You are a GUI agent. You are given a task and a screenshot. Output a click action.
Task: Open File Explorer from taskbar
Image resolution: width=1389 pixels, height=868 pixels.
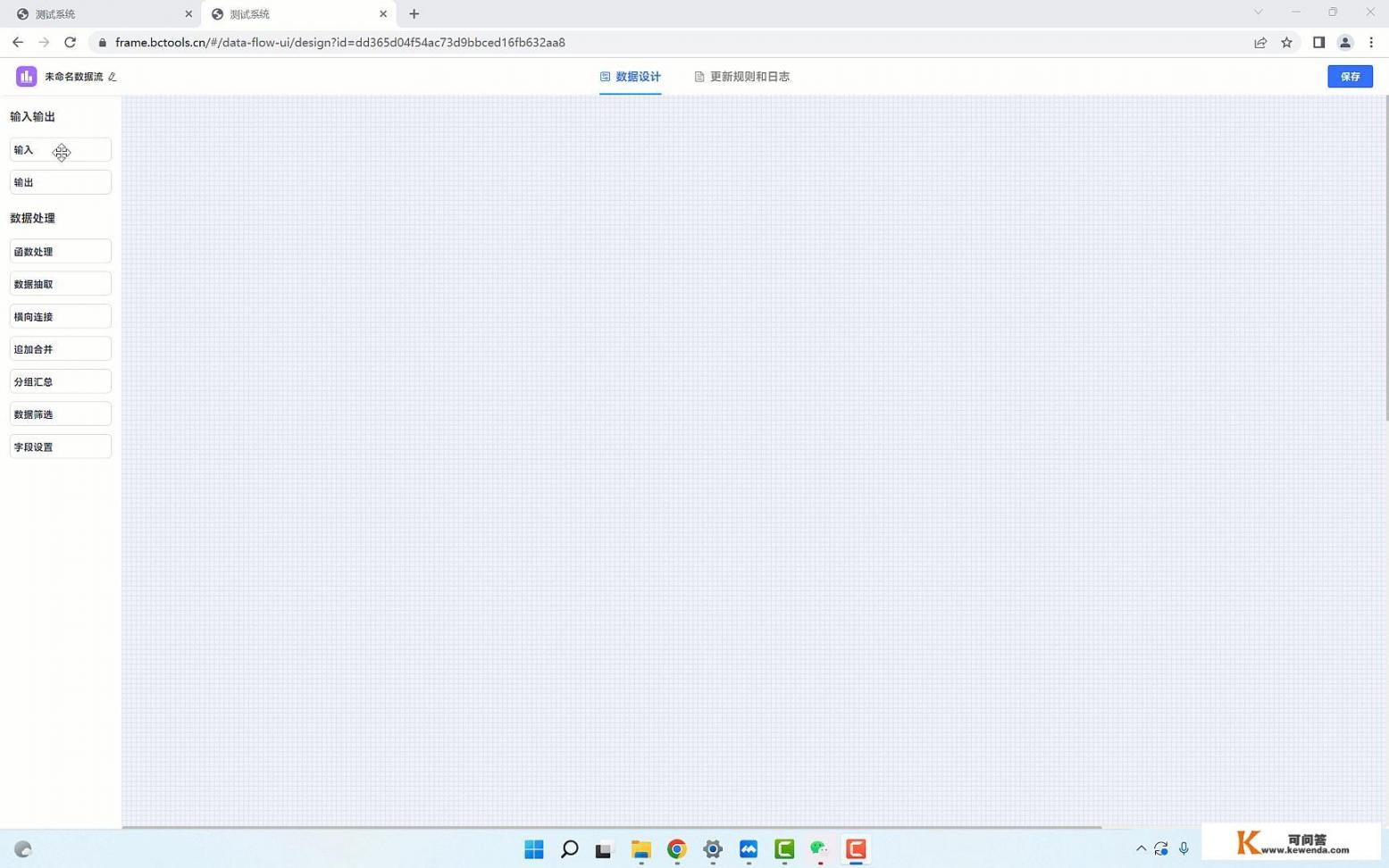[x=640, y=849]
